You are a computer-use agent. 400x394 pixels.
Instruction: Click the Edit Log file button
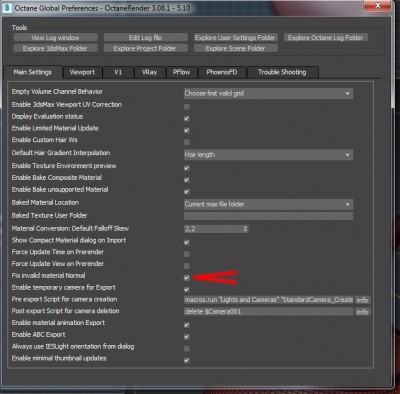(145, 38)
